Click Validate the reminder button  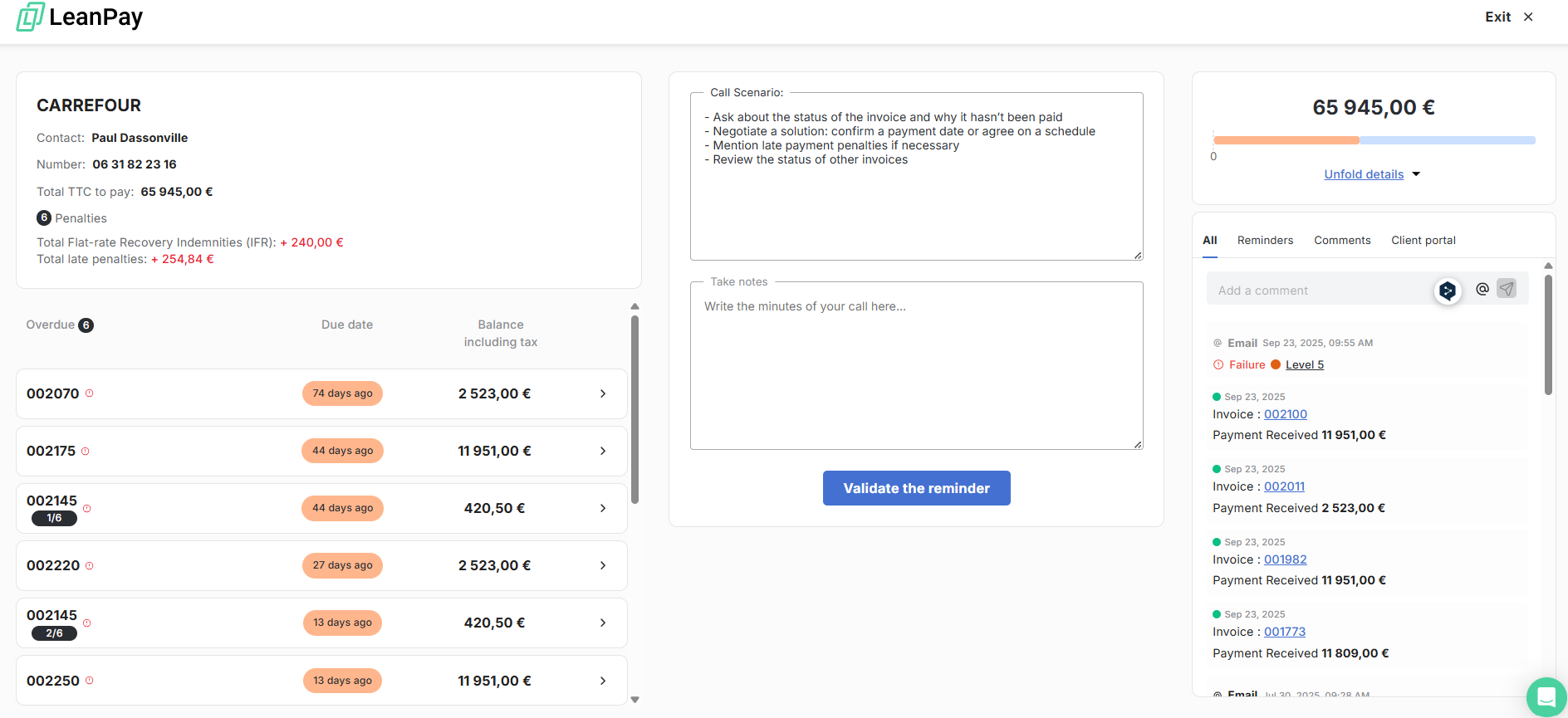(x=917, y=488)
